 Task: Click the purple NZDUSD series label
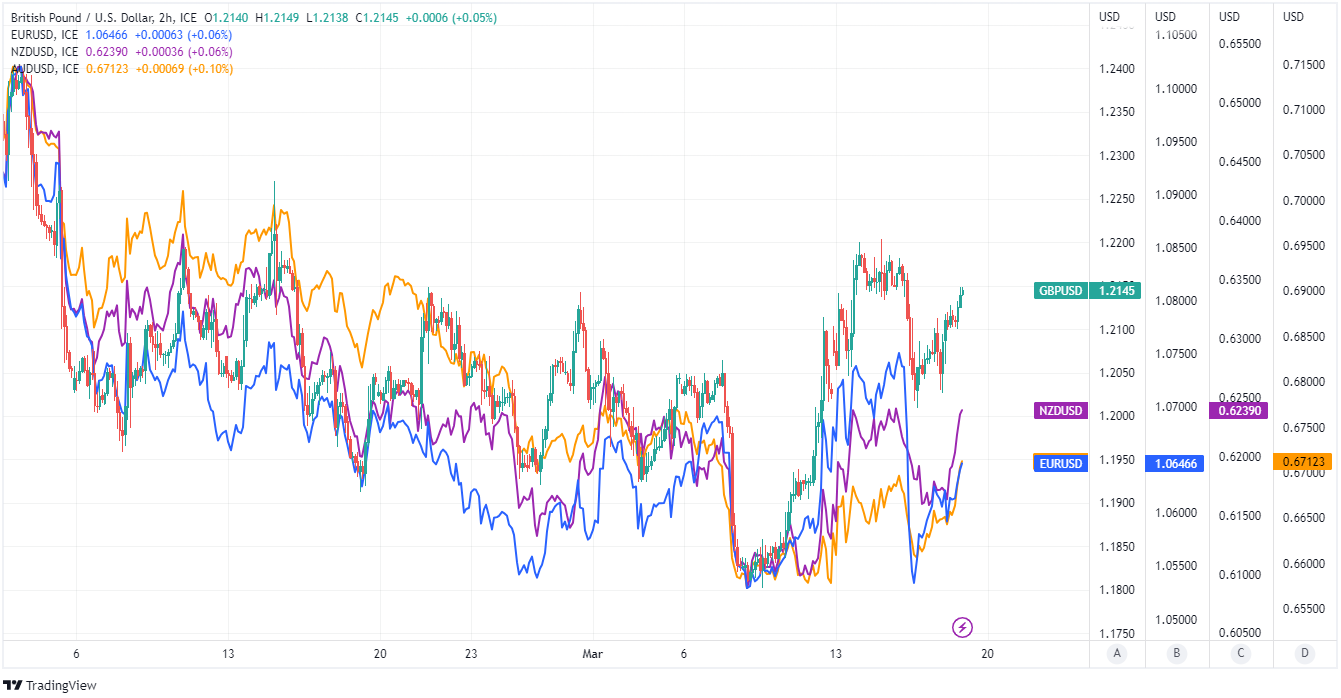[x=1060, y=410]
